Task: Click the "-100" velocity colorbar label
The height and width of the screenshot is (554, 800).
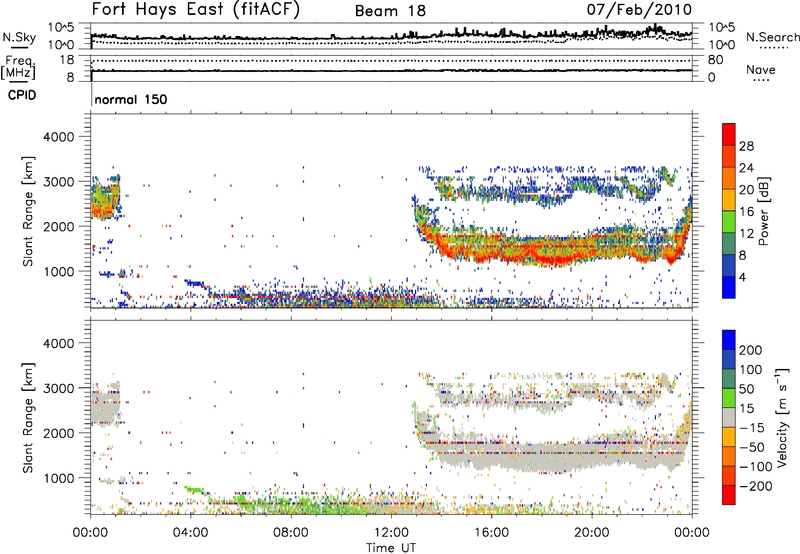Action: tap(755, 467)
